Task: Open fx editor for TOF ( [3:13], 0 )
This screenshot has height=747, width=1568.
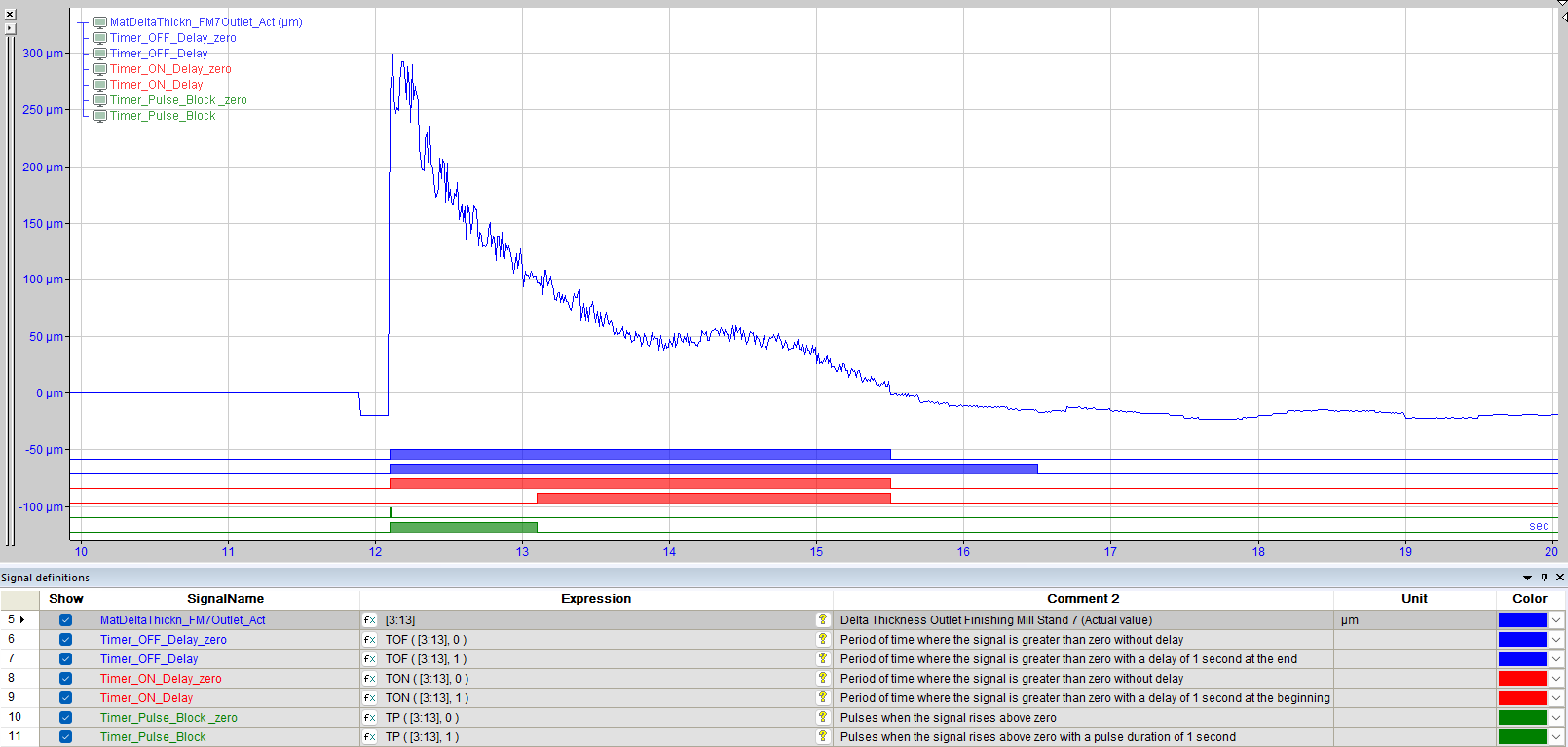Action: (370, 640)
